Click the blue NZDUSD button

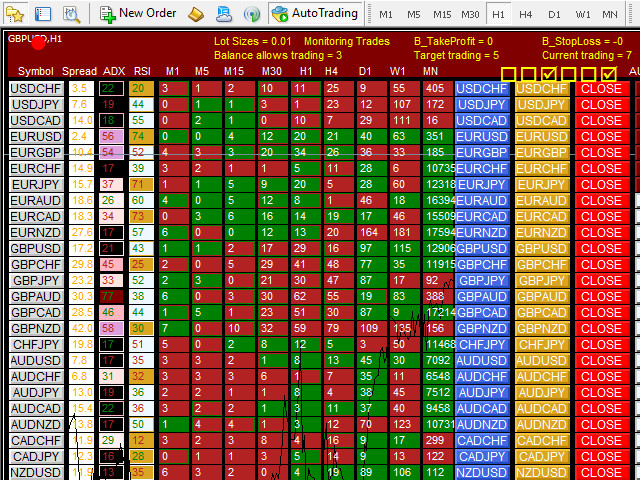pyautogui.click(x=482, y=473)
